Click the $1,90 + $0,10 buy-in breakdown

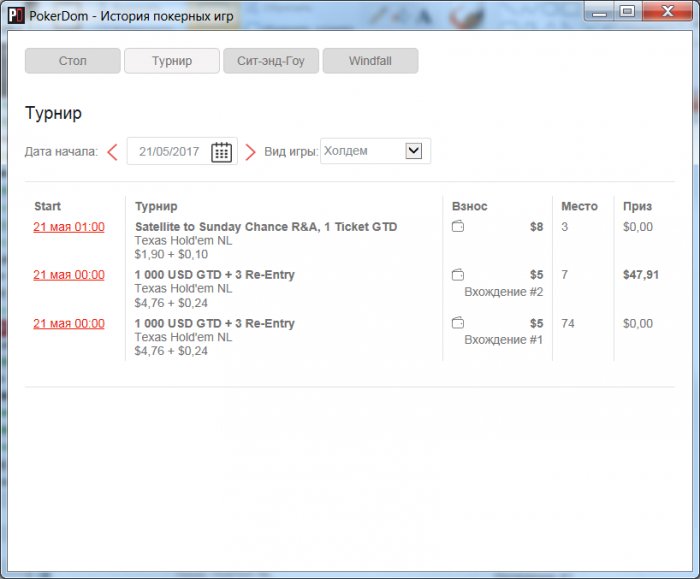click(x=171, y=254)
